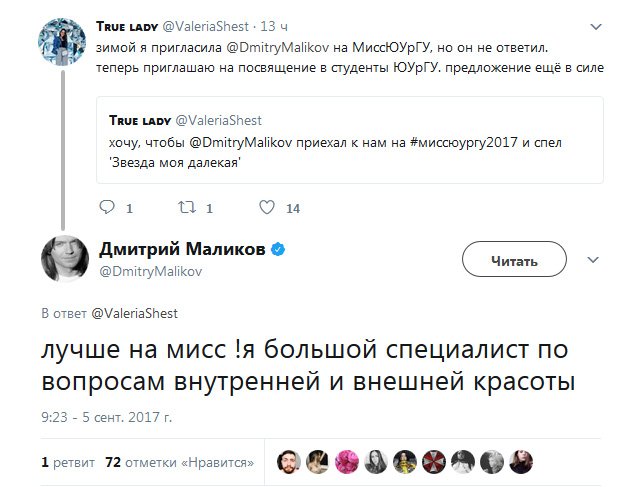The image size is (642, 487).
Task: Open Дмитрий Маликов's profile avatar
Action: 66,261
